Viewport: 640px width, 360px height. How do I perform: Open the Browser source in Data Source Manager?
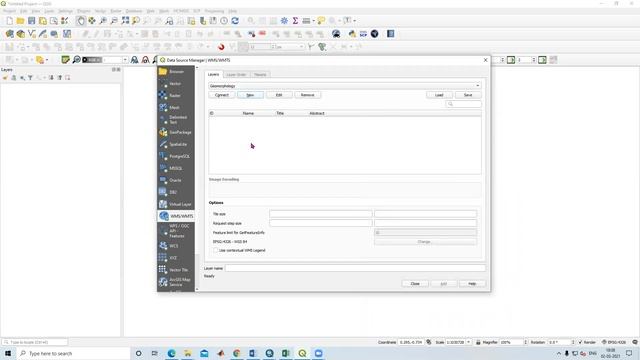click(x=176, y=72)
